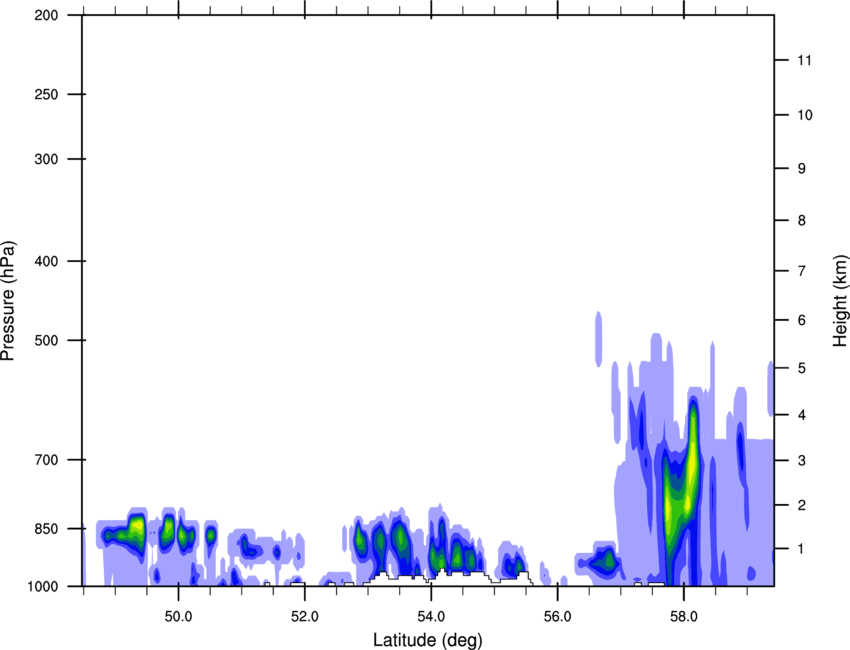Select the 1000 pressure tick label
The image size is (850, 650).
[43, 586]
